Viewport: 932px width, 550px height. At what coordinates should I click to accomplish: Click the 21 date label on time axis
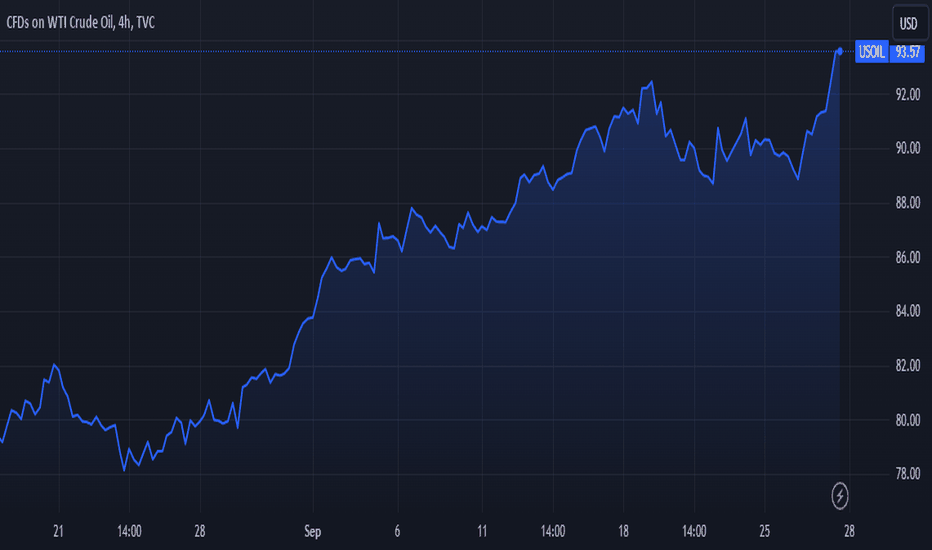pyautogui.click(x=58, y=531)
